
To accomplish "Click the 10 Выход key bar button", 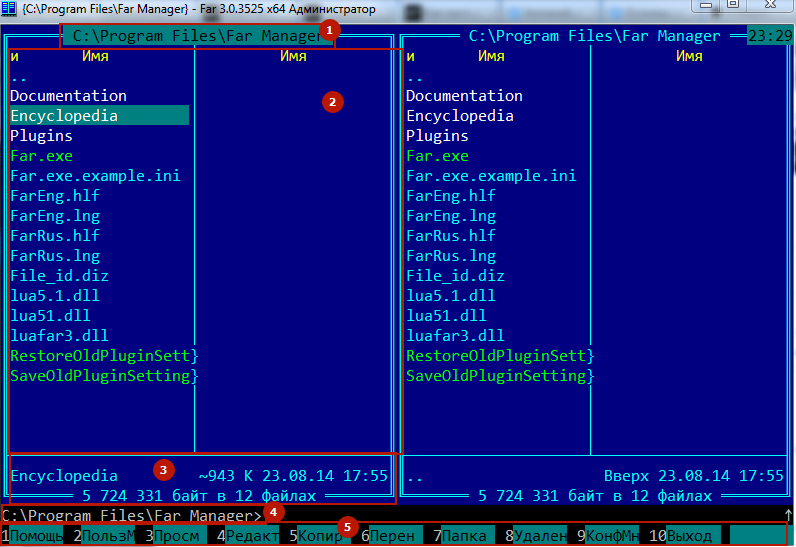I will pos(684,535).
